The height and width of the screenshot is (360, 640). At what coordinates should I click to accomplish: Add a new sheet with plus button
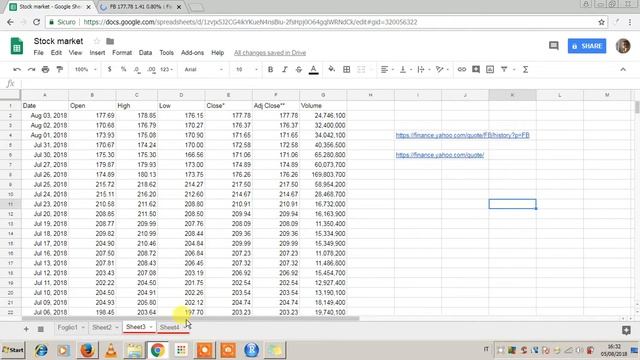click(x=26, y=329)
